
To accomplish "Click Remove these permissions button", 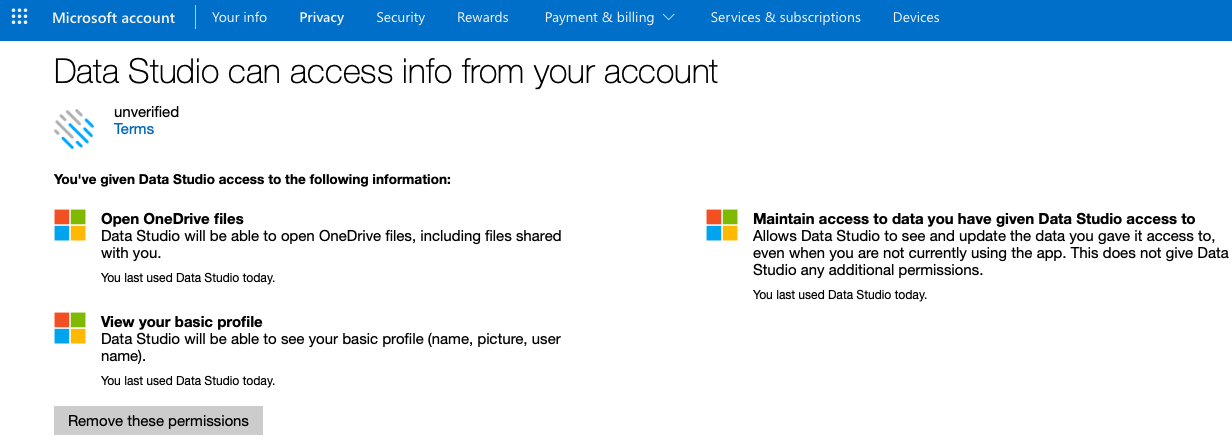I will (x=158, y=421).
